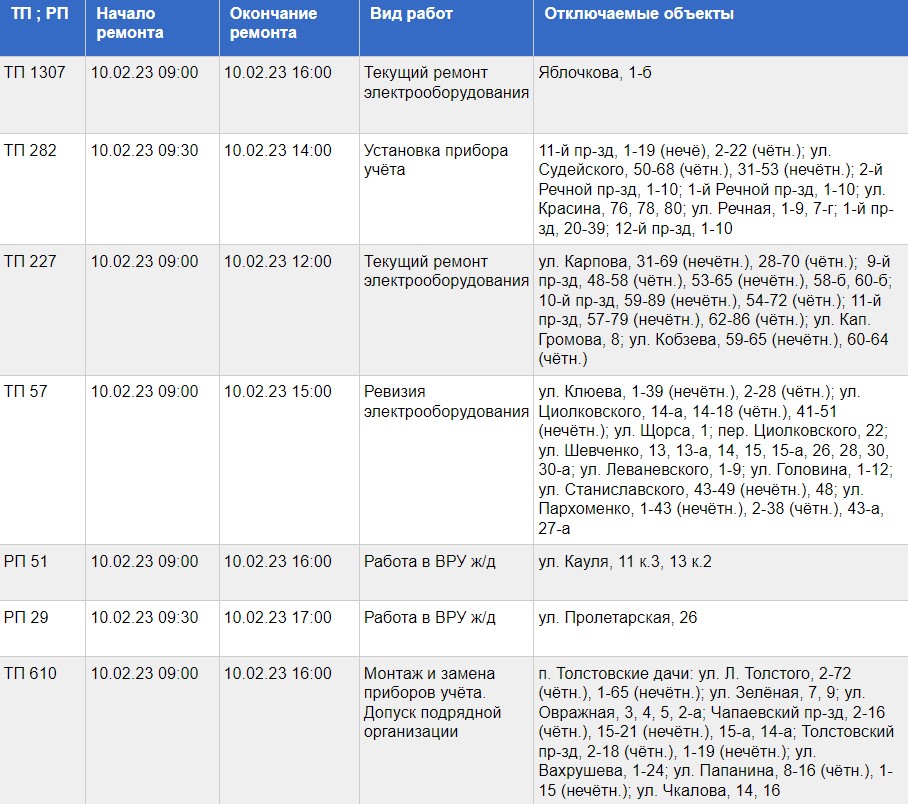The image size is (908, 804).
Task: Click the ТП 610 row label
Action: coord(31,674)
